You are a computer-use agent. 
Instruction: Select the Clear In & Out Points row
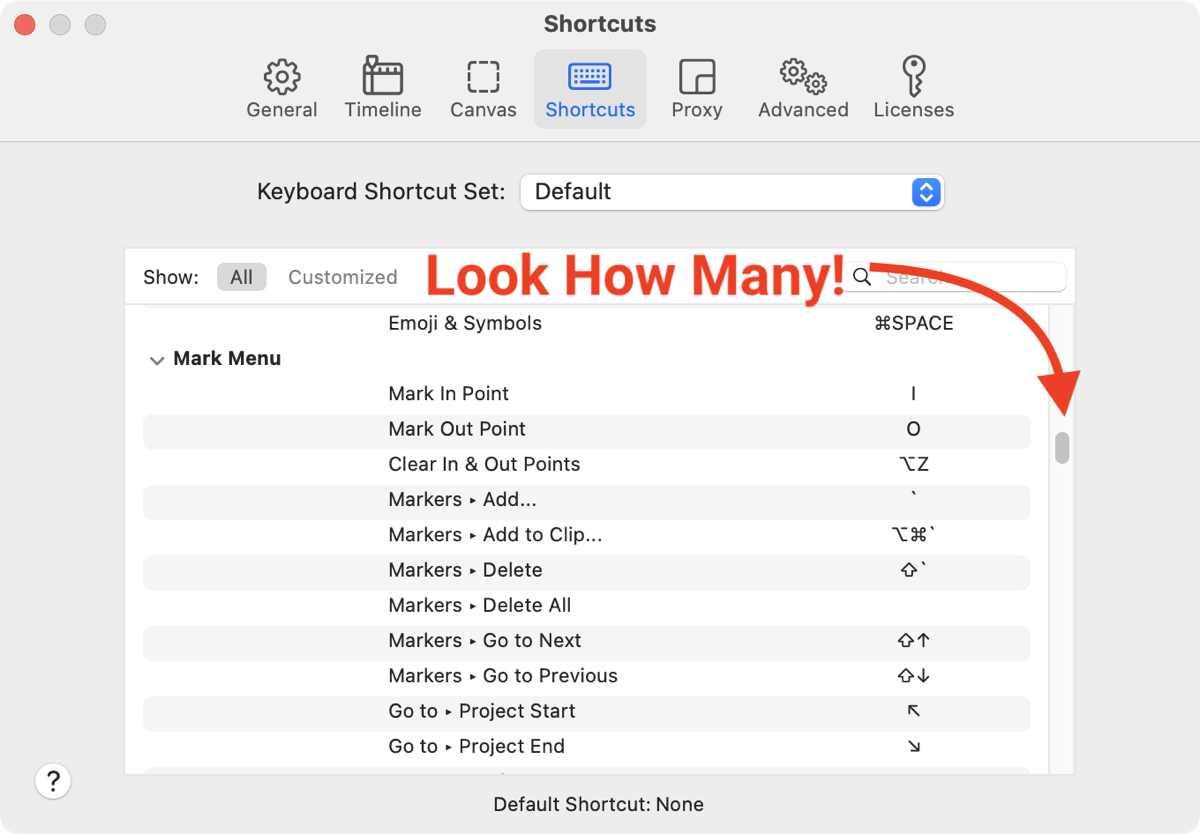(586, 464)
